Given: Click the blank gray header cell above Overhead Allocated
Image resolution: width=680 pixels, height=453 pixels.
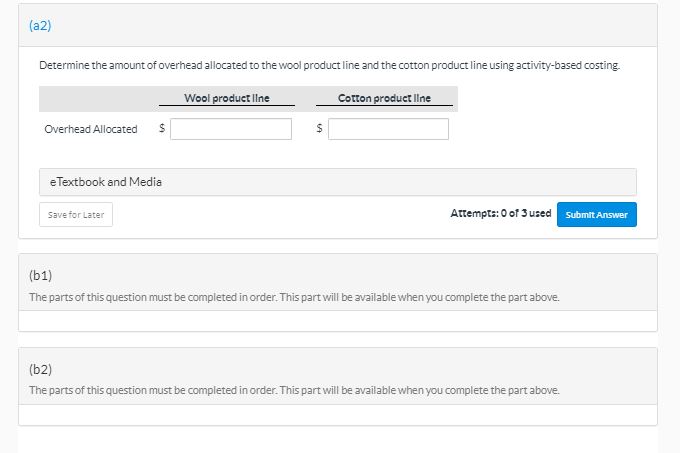Looking at the screenshot, I should click(x=96, y=98).
